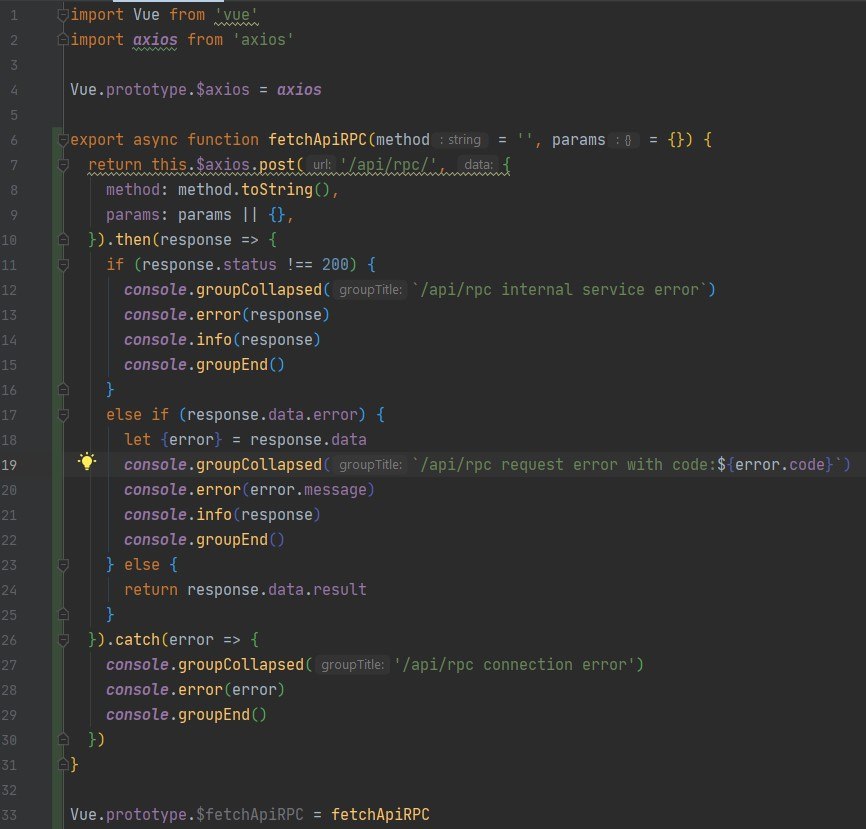Click response.data.result on line 24
866x829 pixels.
pos(277,590)
